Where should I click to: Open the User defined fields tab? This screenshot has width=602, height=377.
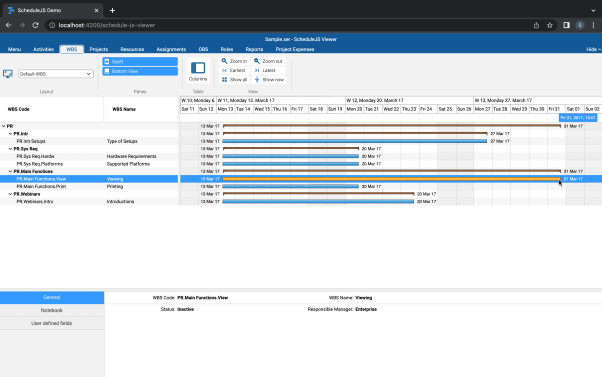[52, 323]
